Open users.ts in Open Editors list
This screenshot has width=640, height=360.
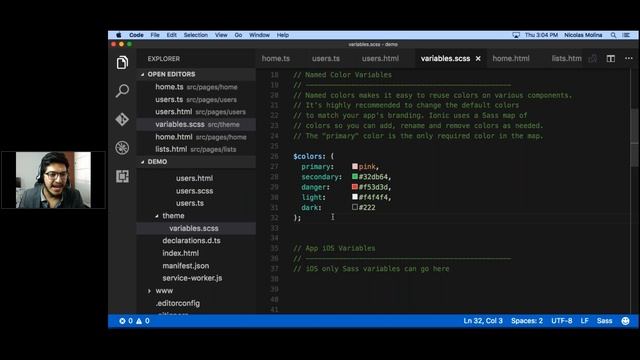pos(196,100)
